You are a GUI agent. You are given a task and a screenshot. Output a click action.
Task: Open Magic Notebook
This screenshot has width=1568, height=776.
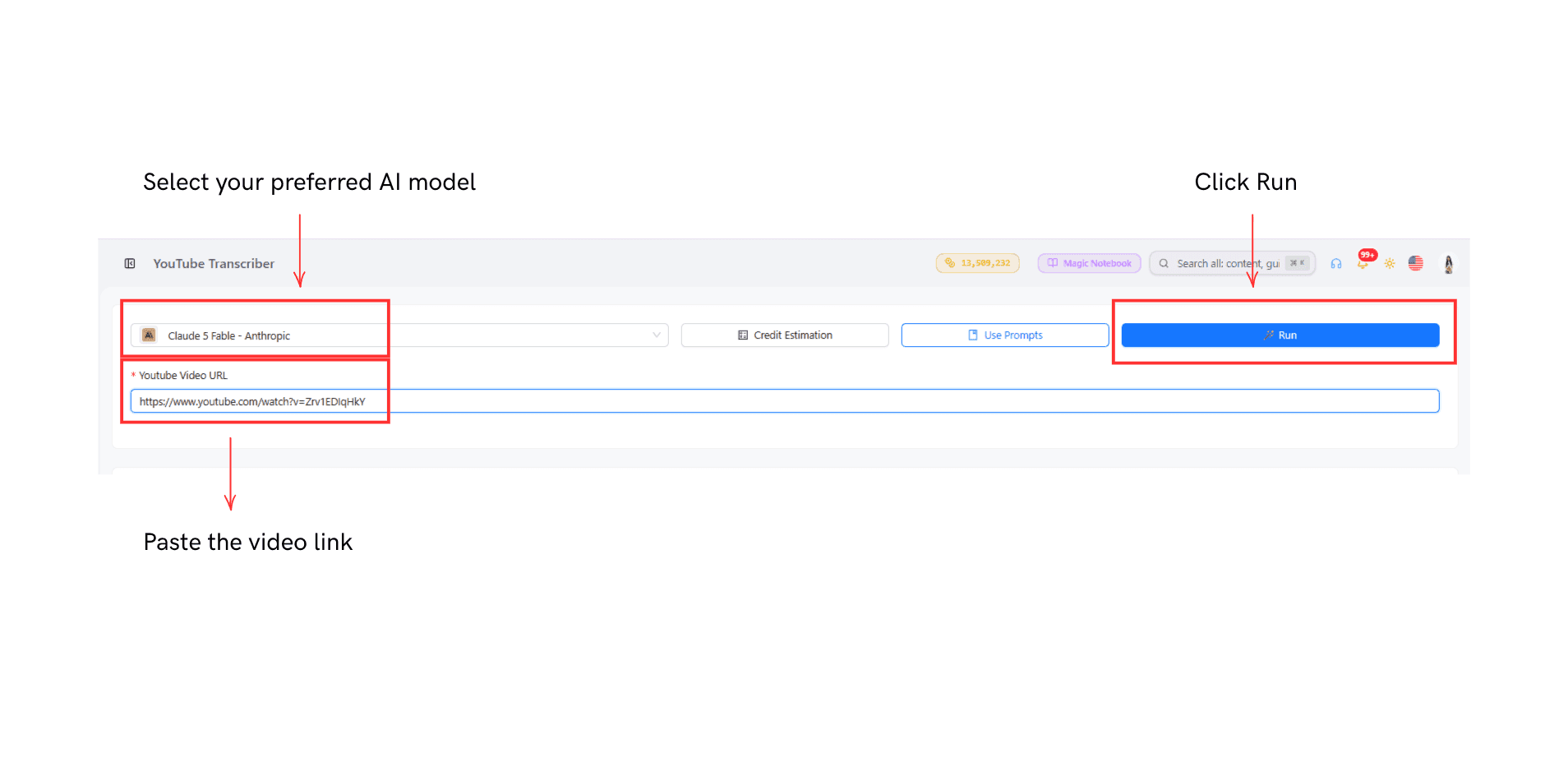(x=1089, y=263)
